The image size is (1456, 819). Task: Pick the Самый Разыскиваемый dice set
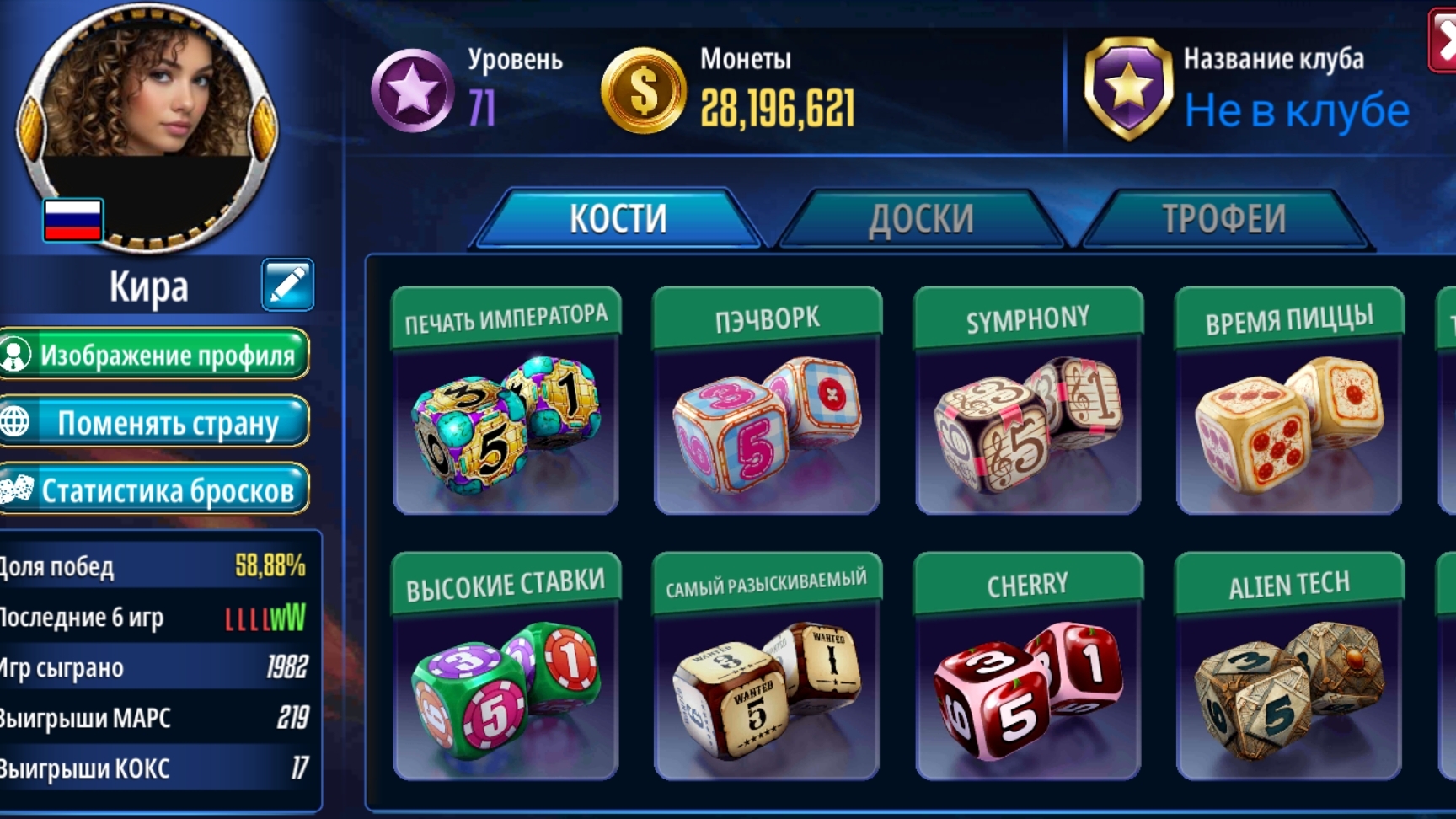coord(767,666)
